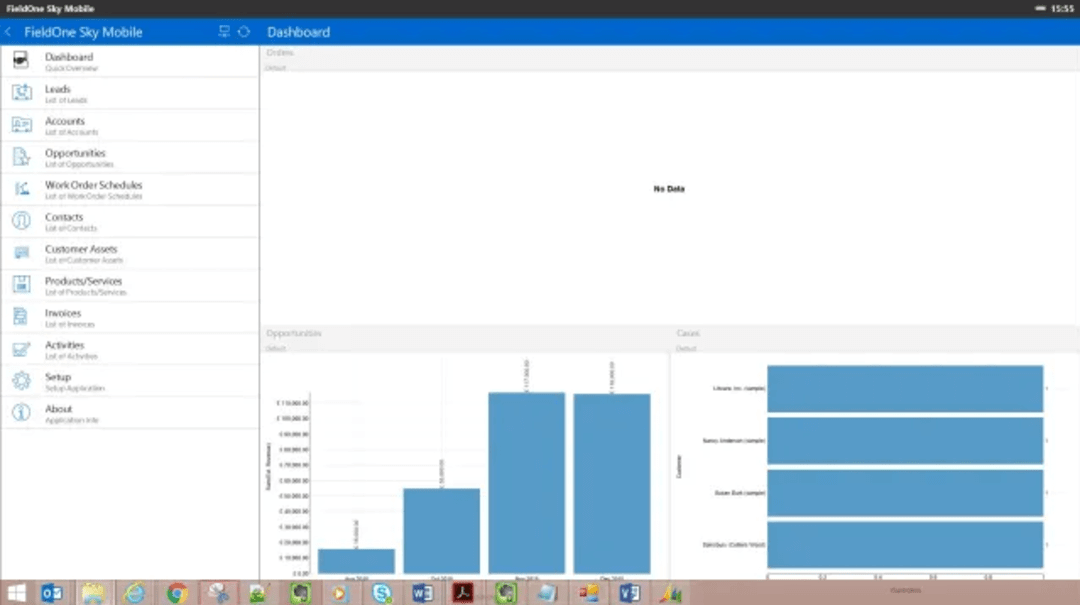Open the Invoices sidebar icon
Viewport: 1080px width, 605px height.
click(22, 317)
